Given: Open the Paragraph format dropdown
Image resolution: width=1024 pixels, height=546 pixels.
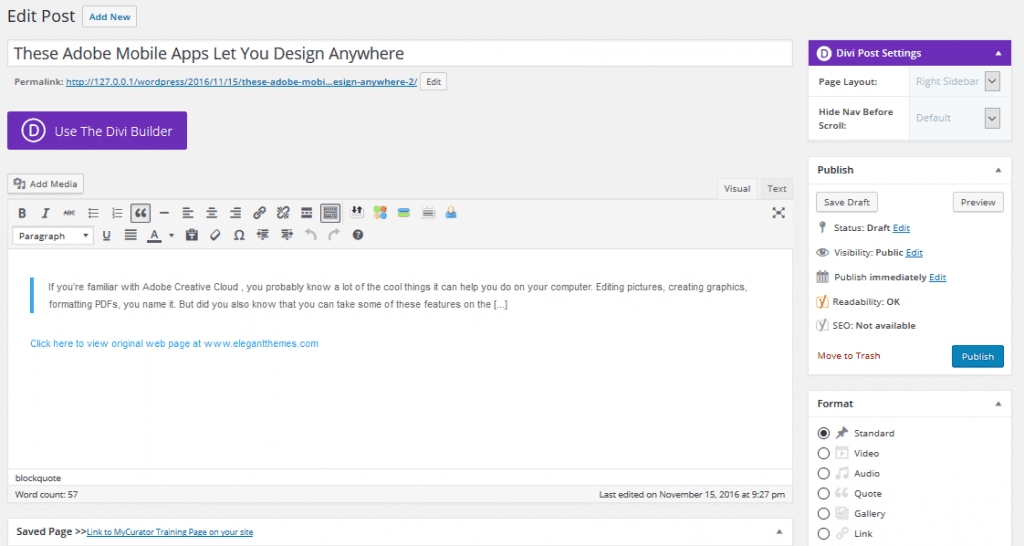Looking at the screenshot, I should pos(52,236).
